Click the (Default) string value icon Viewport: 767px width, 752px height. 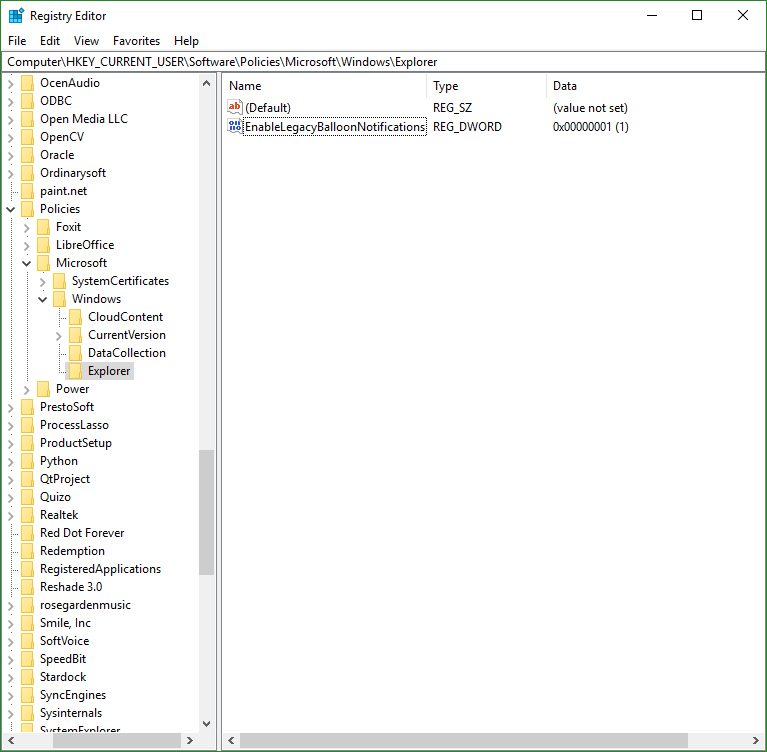(235, 107)
